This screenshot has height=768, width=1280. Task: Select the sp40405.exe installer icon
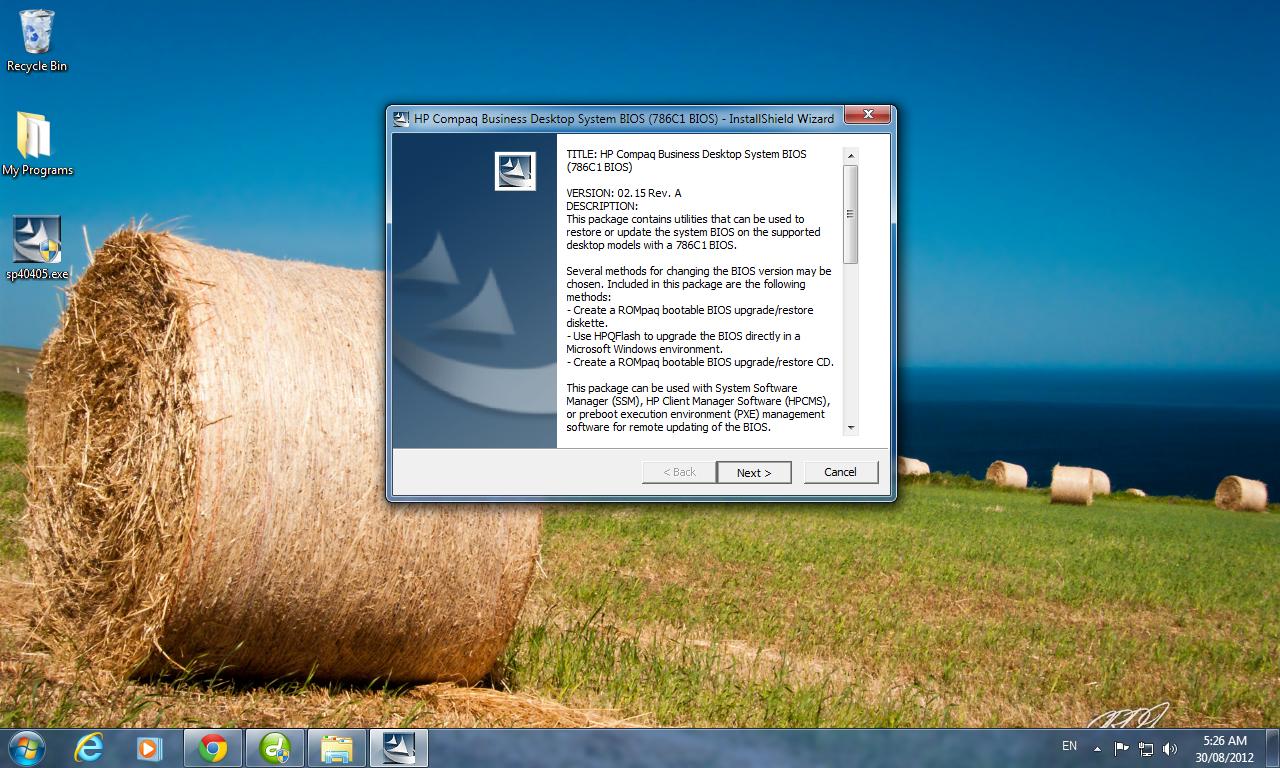point(37,247)
